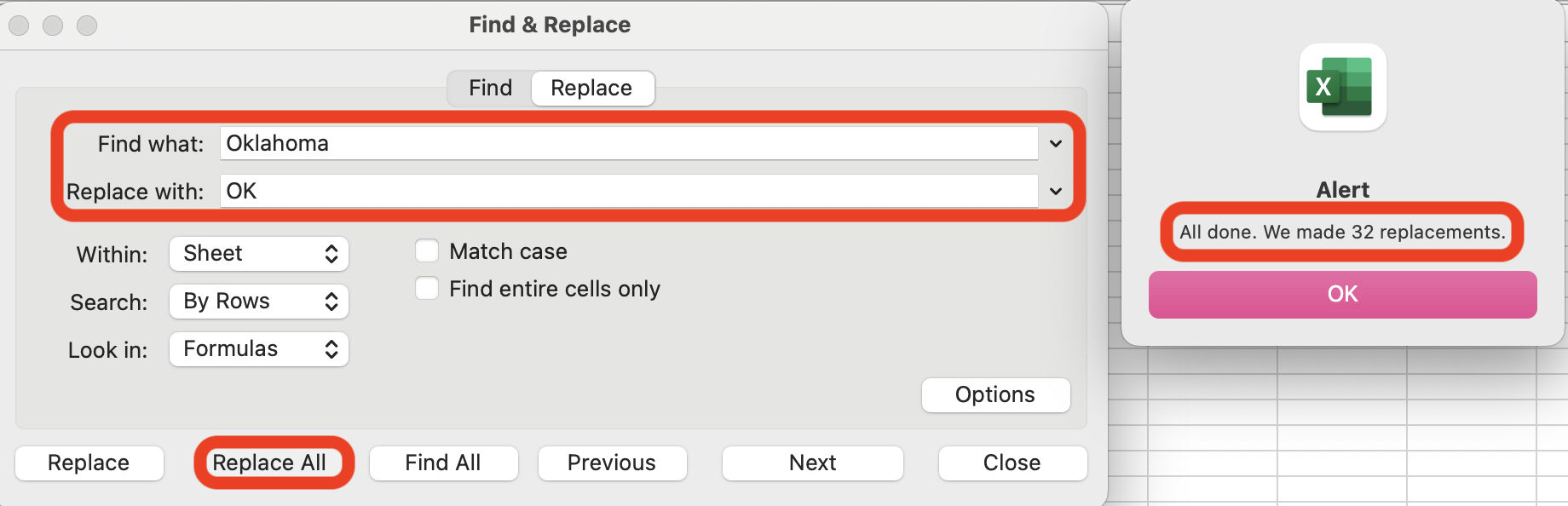Click the single Replace button
1568x506 pixels.
point(89,463)
